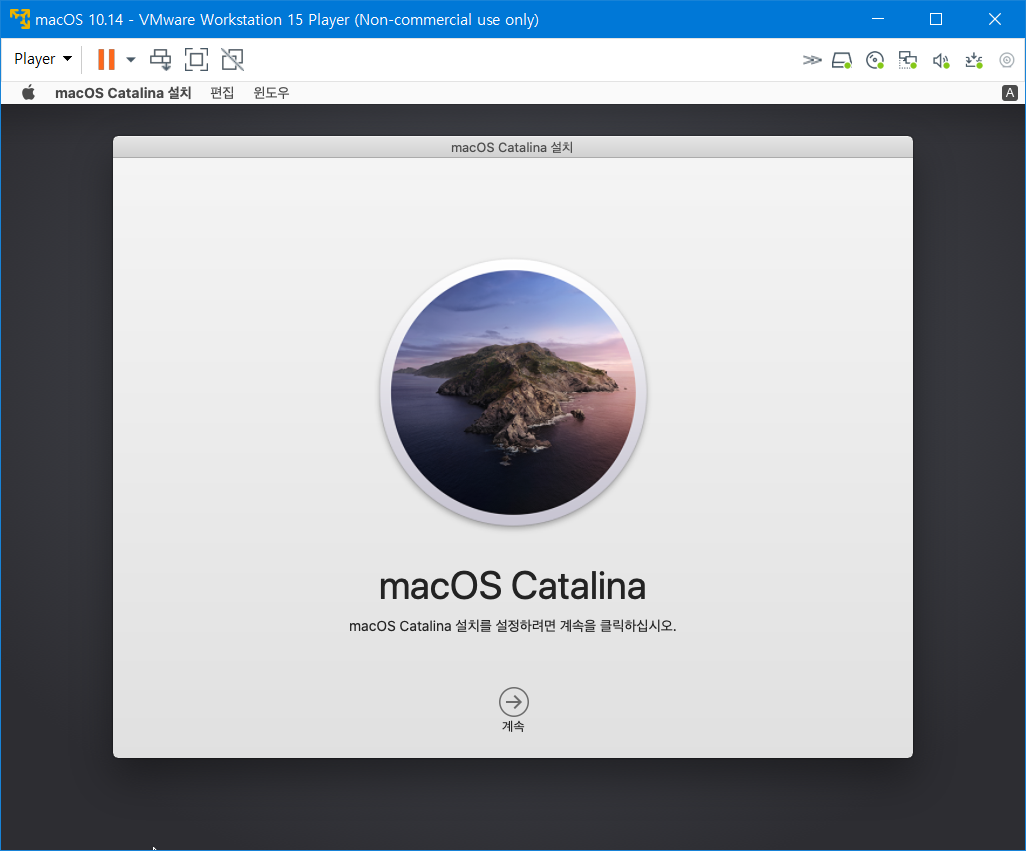Click the input source A indicator

tap(1010, 93)
